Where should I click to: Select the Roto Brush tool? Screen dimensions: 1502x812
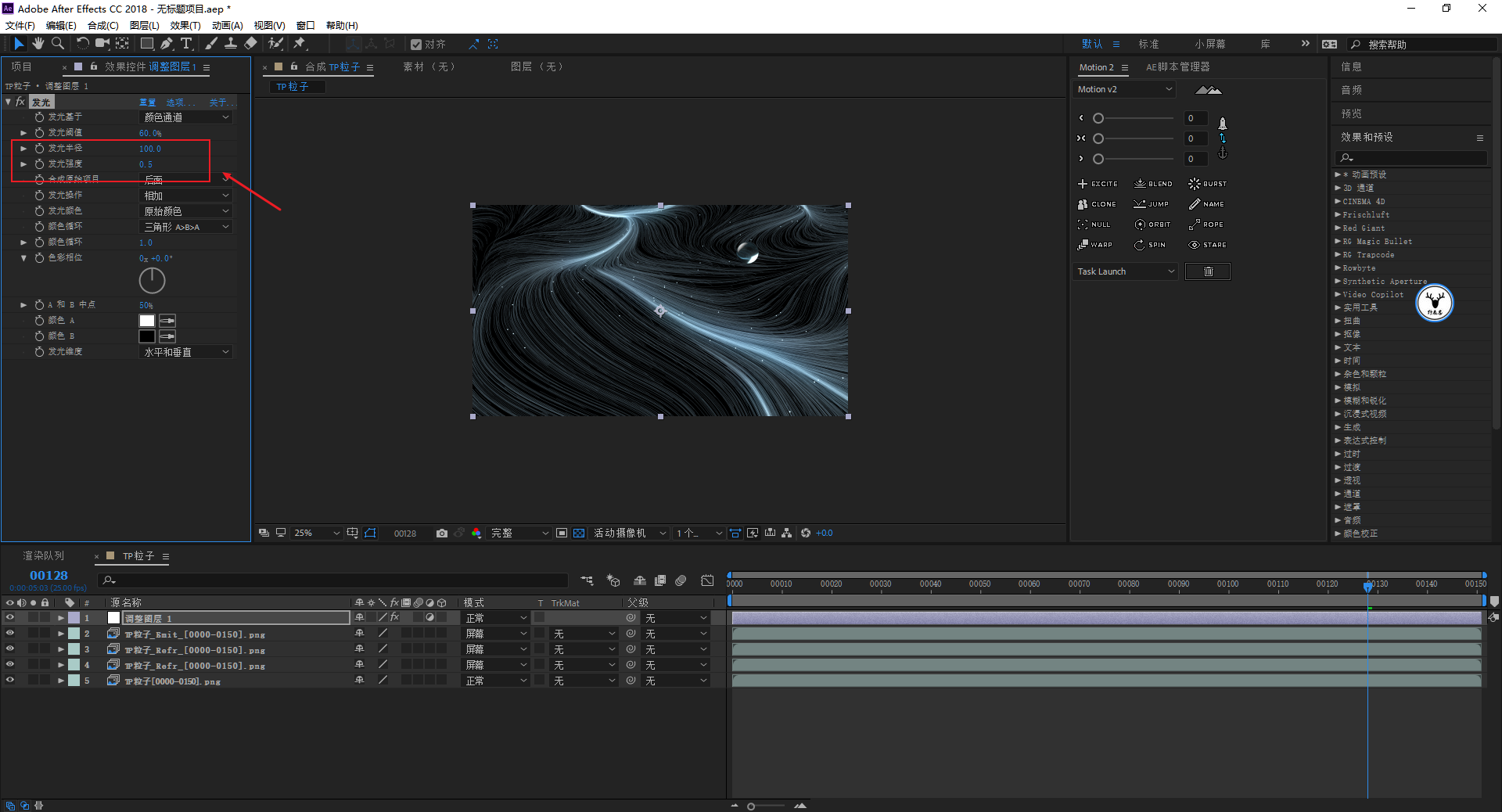pyautogui.click(x=275, y=44)
